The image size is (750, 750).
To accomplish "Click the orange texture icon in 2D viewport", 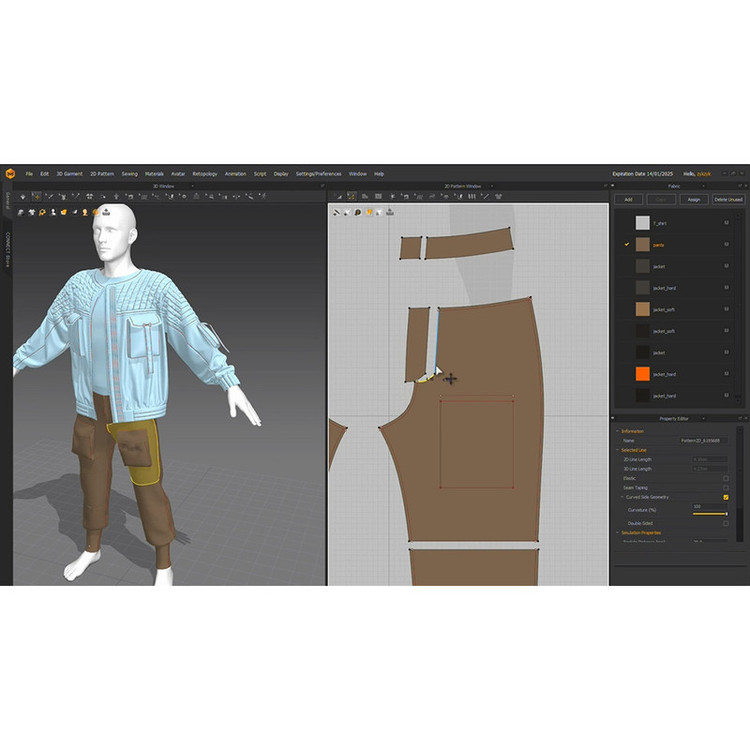I will (369, 212).
